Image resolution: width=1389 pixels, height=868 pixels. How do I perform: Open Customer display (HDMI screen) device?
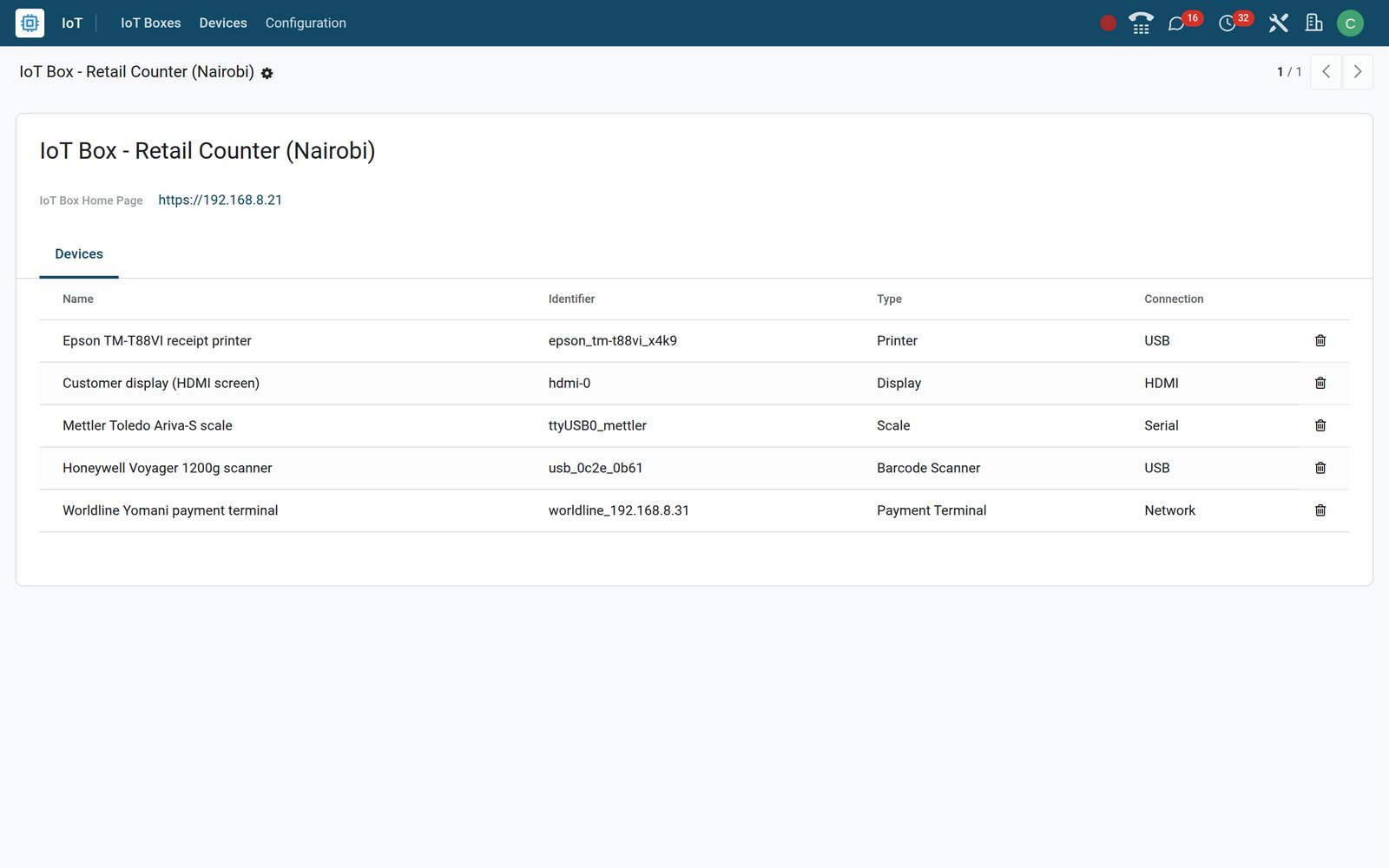click(x=161, y=384)
